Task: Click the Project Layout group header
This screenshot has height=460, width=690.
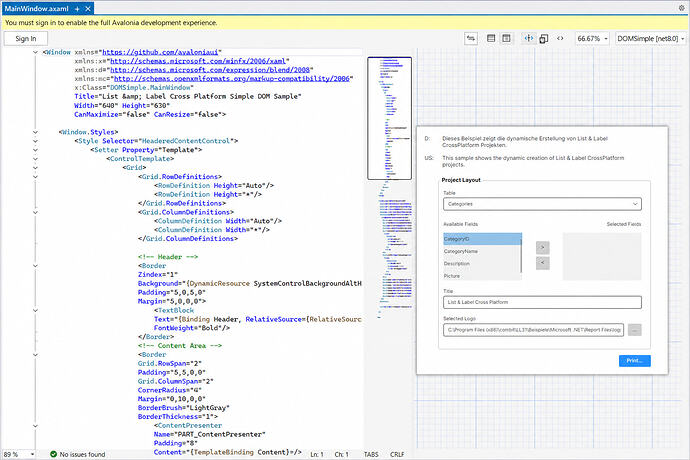Action: click(461, 180)
